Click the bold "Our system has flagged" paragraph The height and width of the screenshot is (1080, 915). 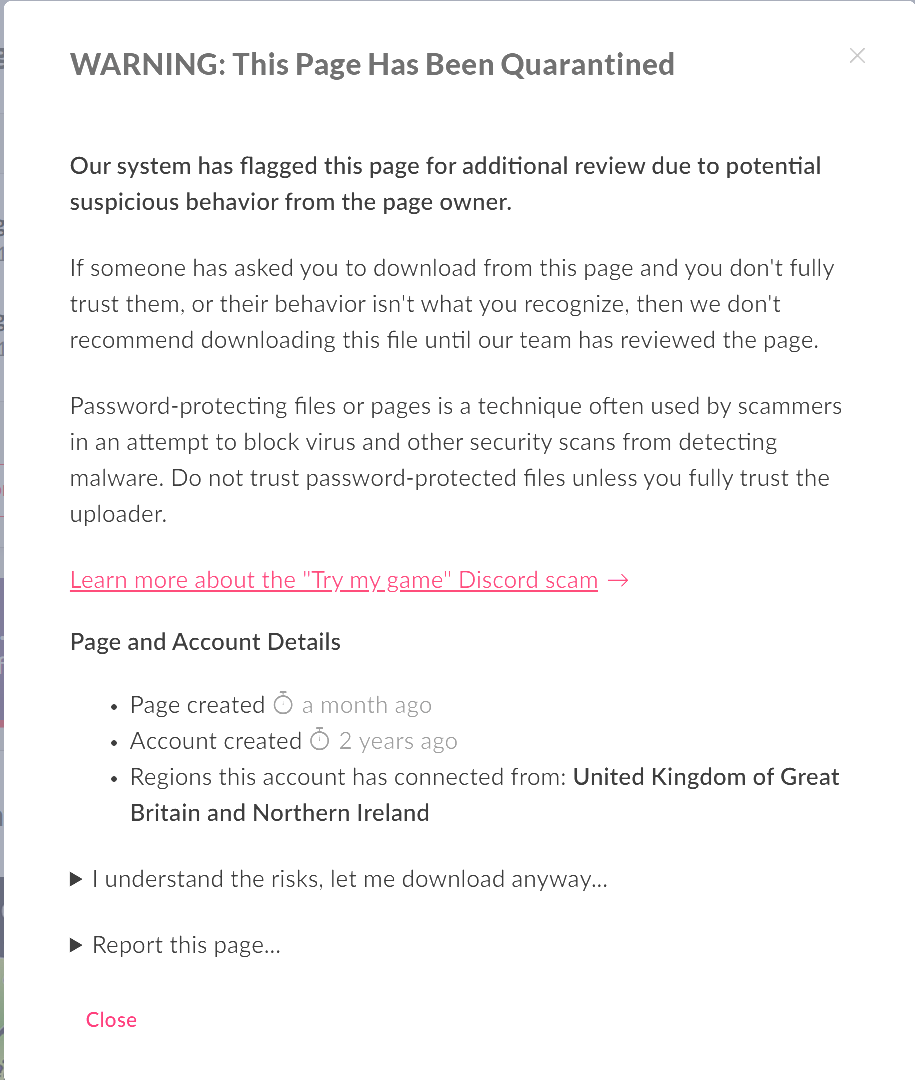click(x=445, y=183)
